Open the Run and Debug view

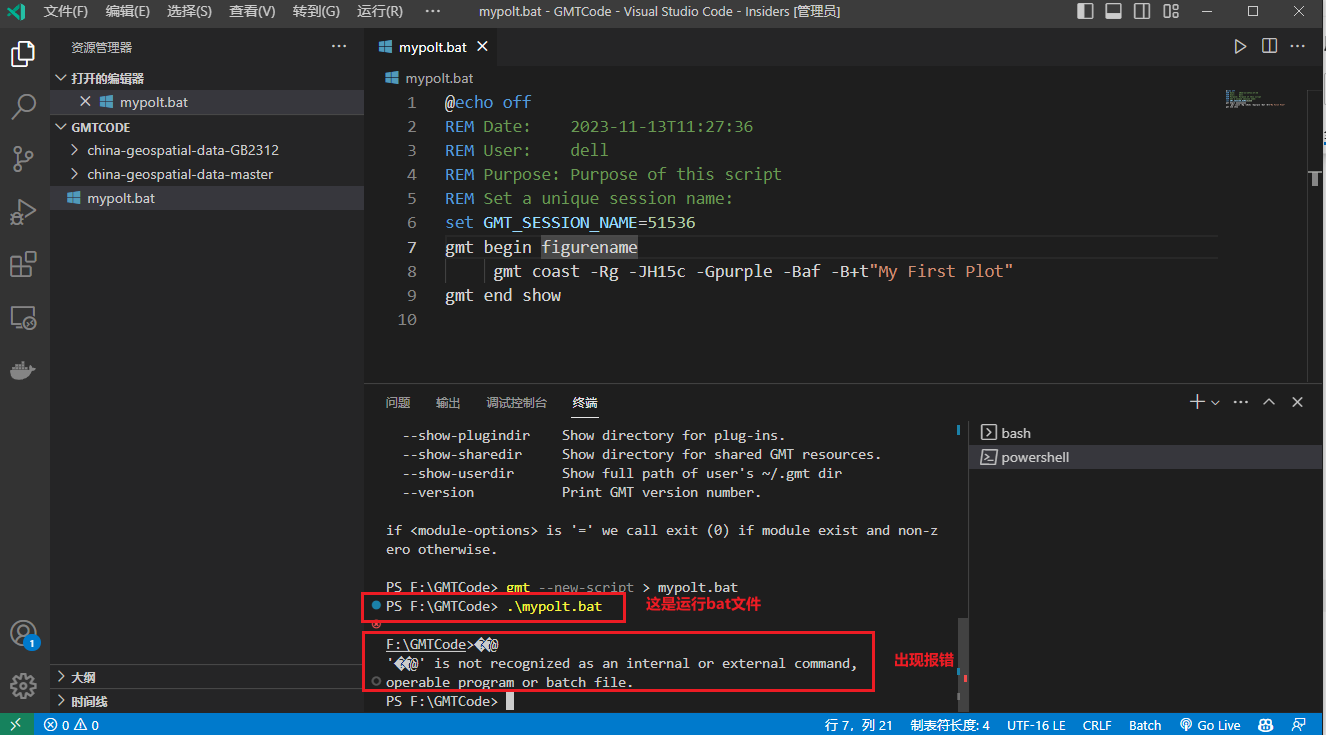[23, 211]
